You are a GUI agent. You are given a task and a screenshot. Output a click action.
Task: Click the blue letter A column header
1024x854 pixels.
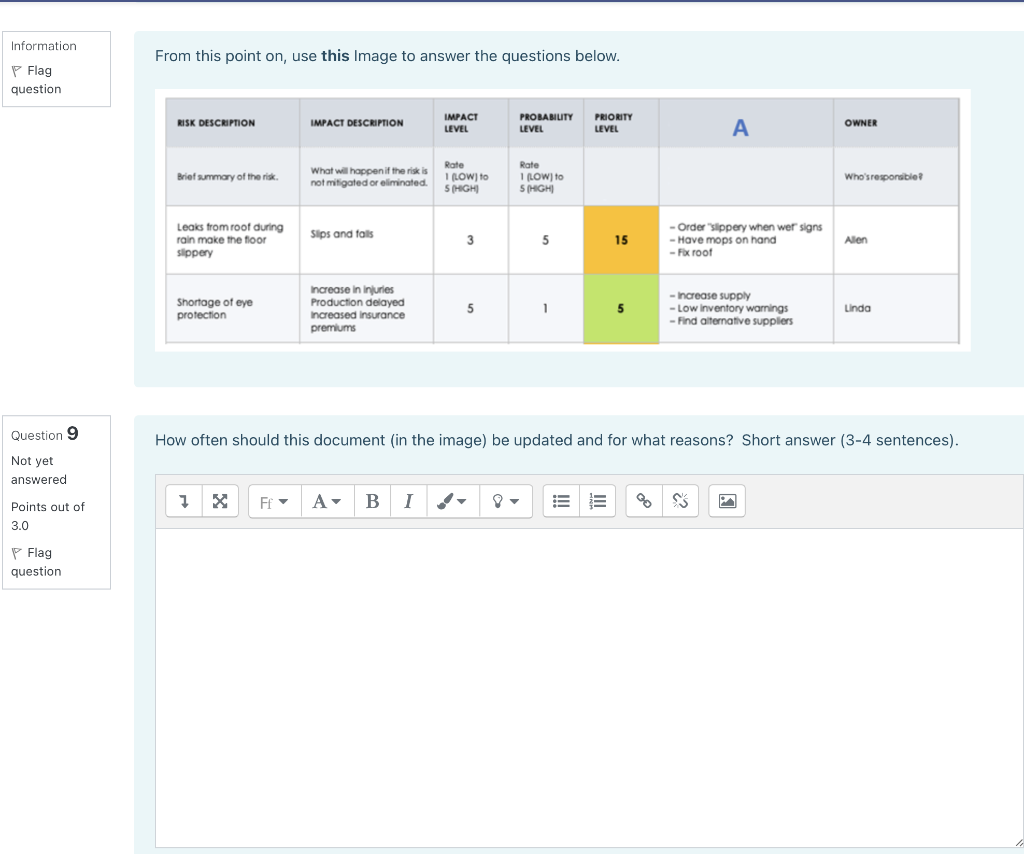[740, 128]
